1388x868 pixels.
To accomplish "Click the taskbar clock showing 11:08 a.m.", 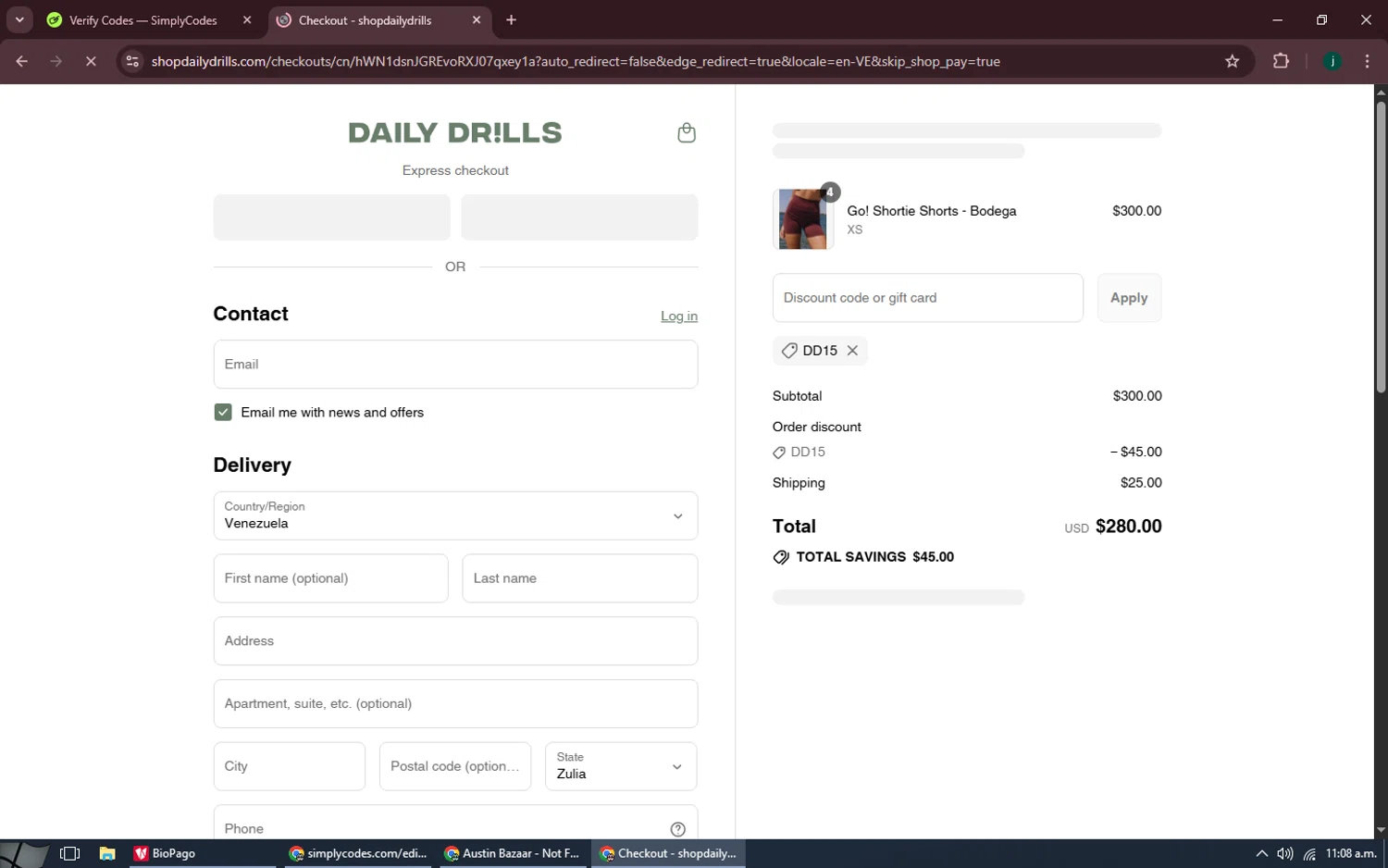I will coord(1351,853).
